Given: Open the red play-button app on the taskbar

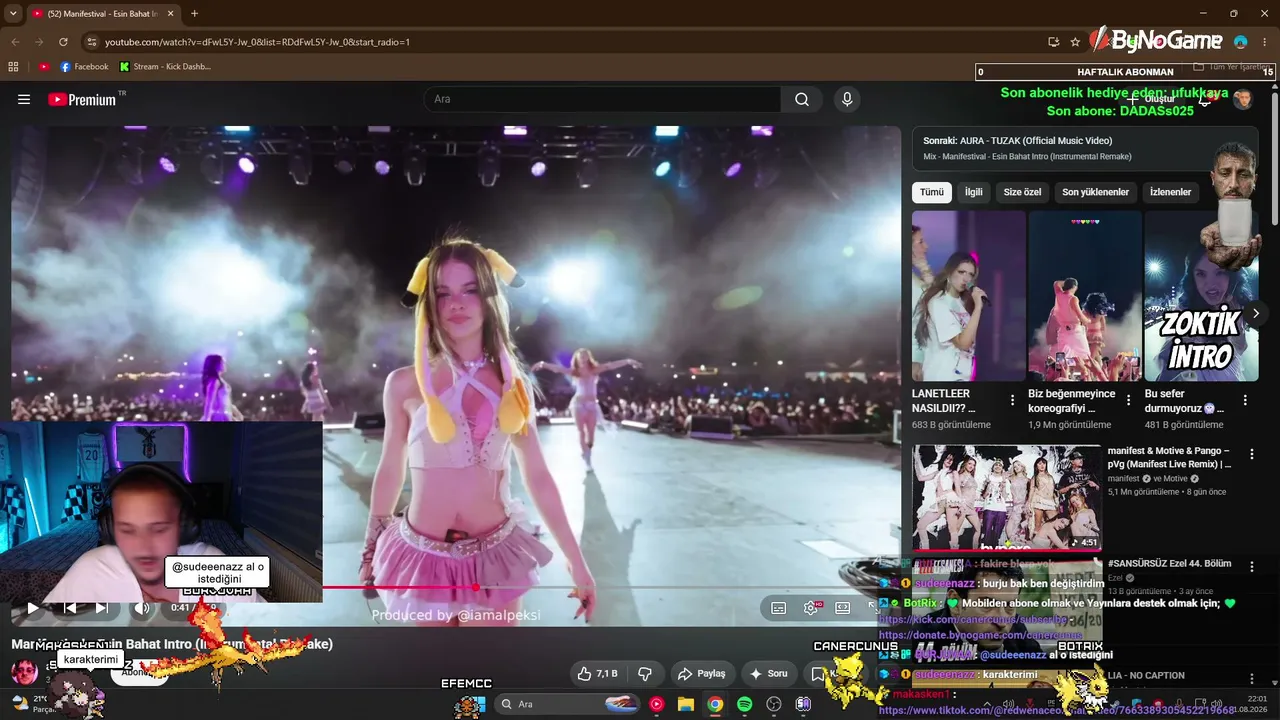Looking at the screenshot, I should point(656,704).
